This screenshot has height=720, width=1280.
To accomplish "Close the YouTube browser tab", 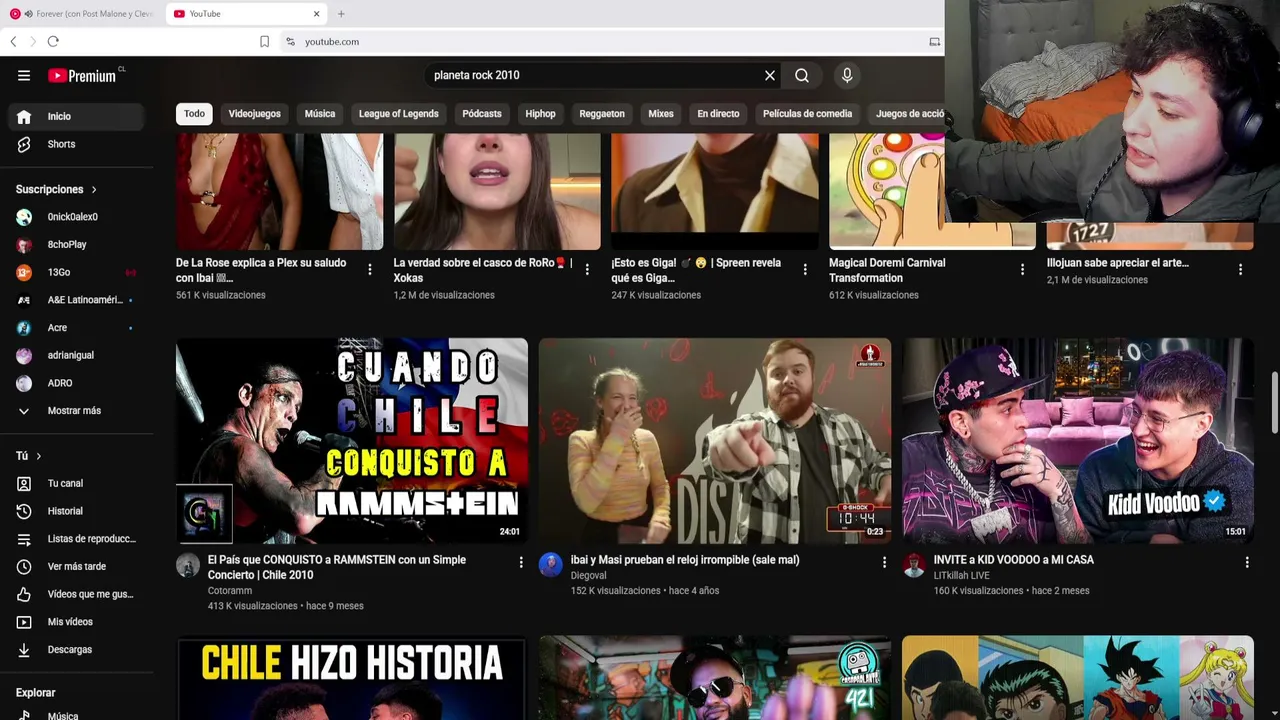I will (317, 14).
